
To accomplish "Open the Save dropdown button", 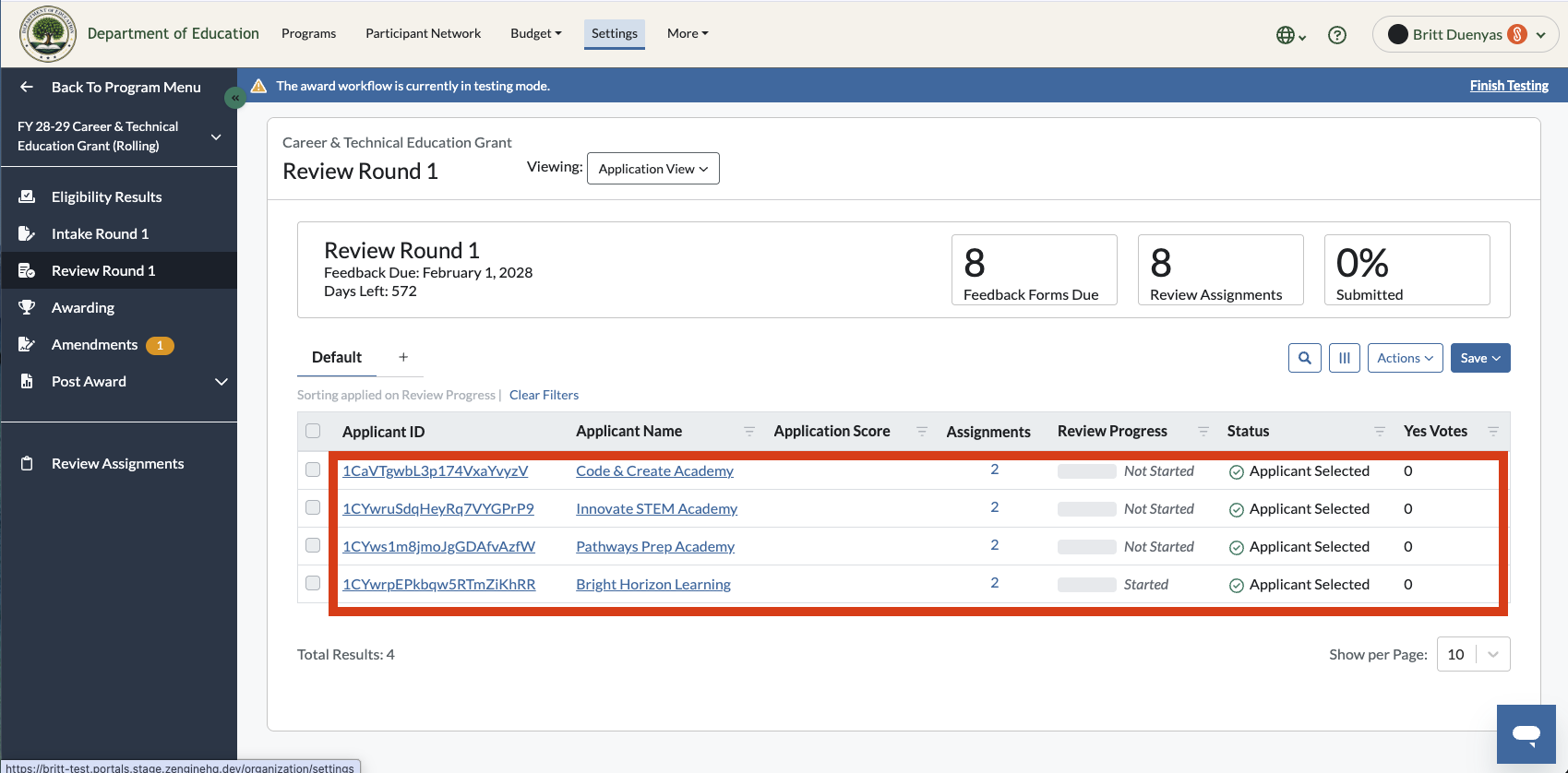I will pos(1480,358).
